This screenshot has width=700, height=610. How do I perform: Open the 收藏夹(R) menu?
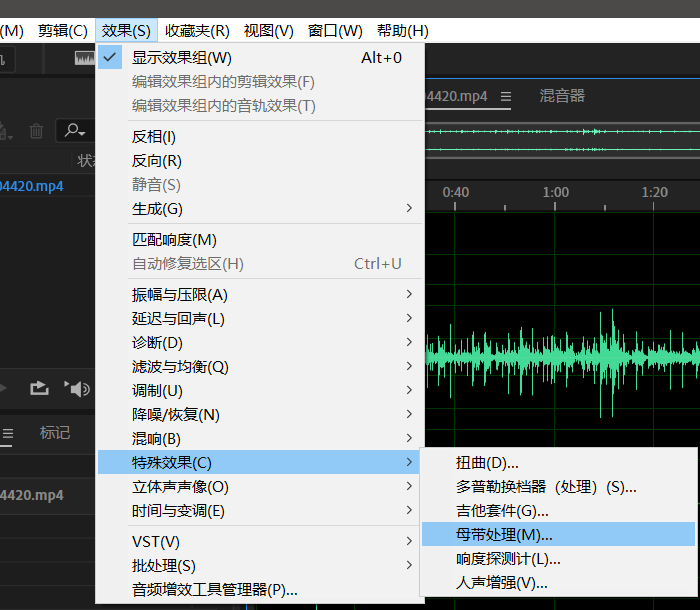coord(197,31)
